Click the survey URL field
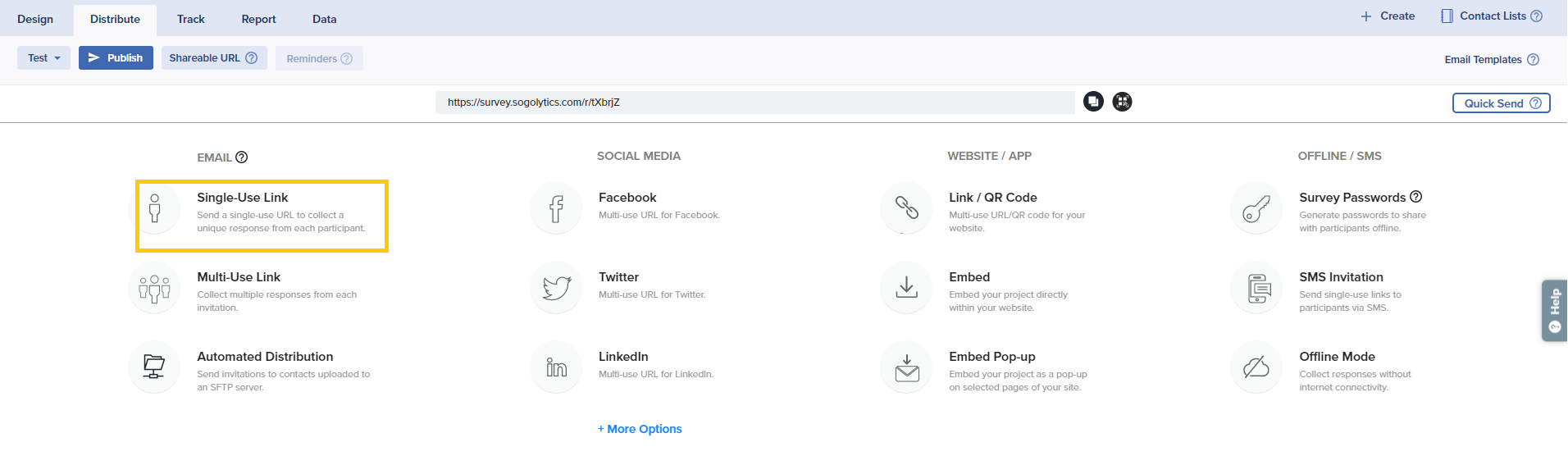This screenshot has height=456, width=1568. 754,103
